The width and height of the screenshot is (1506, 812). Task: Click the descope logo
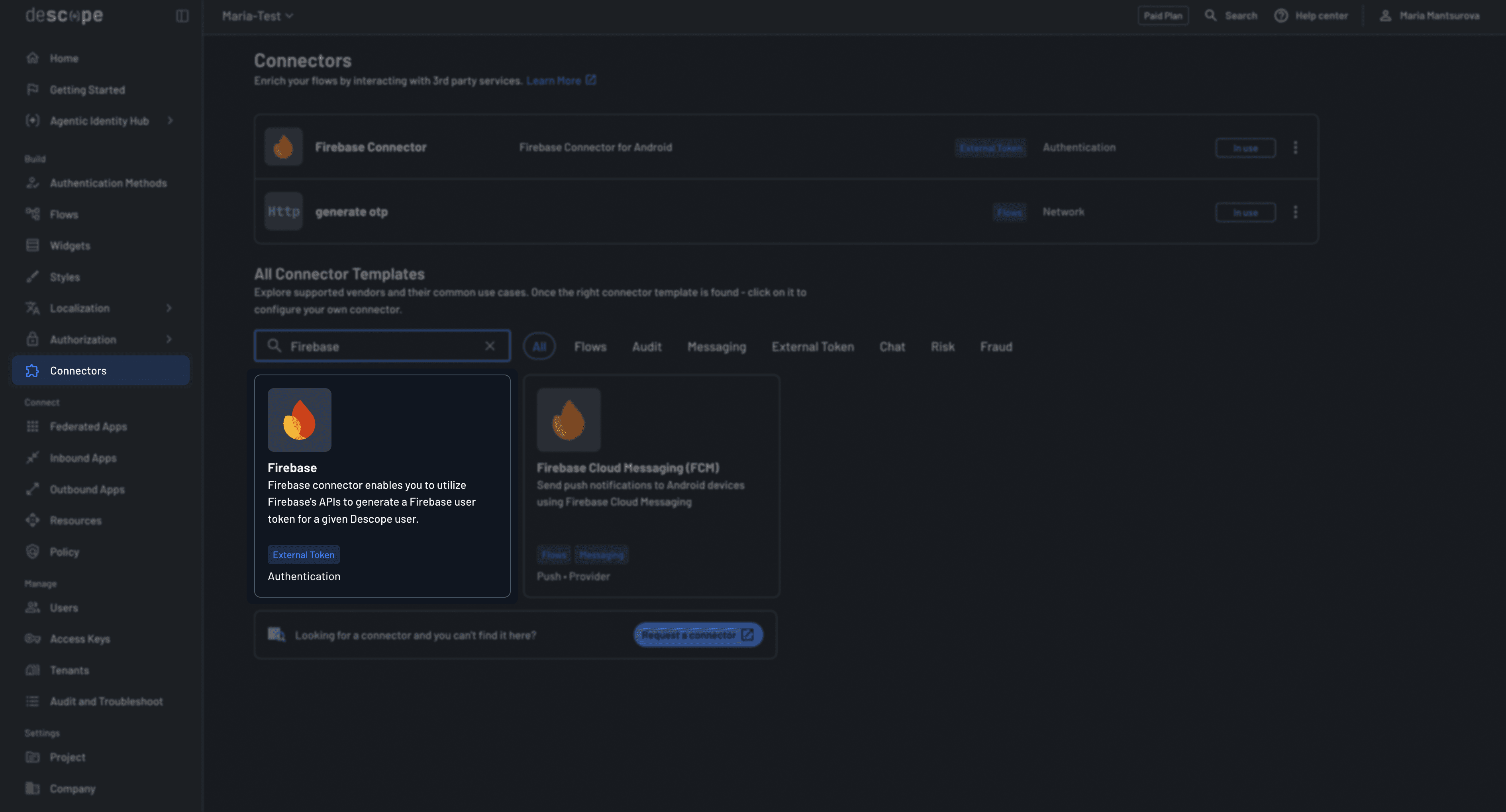point(64,16)
